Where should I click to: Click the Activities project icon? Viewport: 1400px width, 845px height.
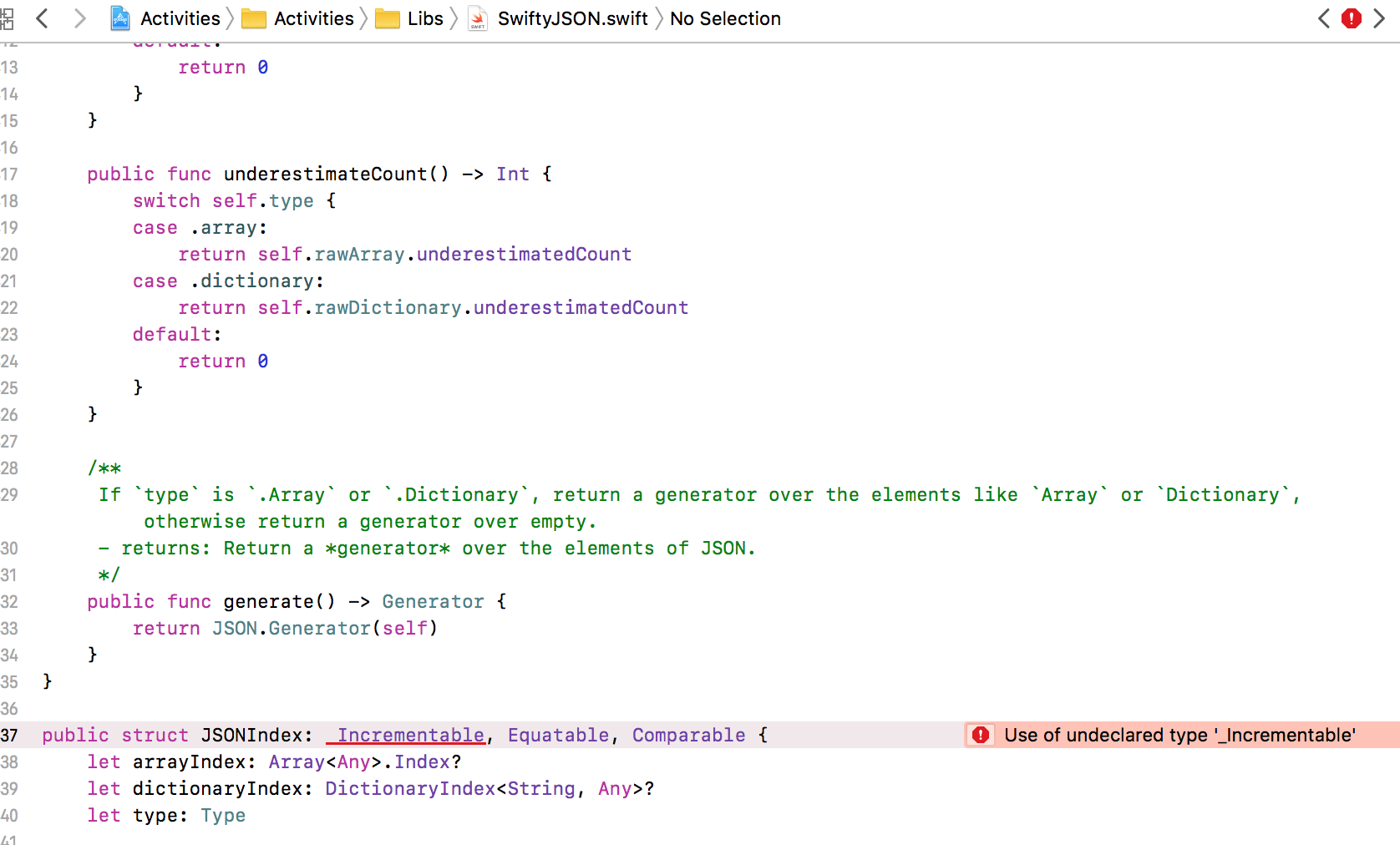coord(120,18)
